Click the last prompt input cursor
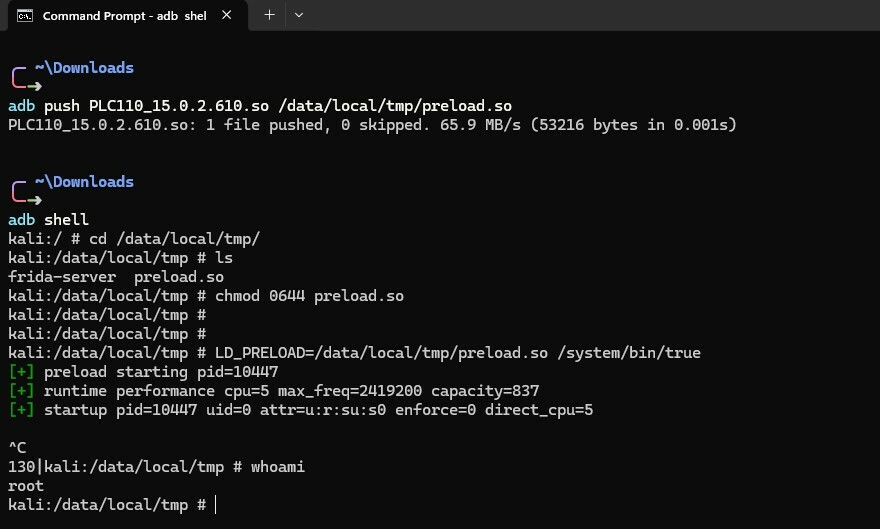880x529 pixels. 216,505
